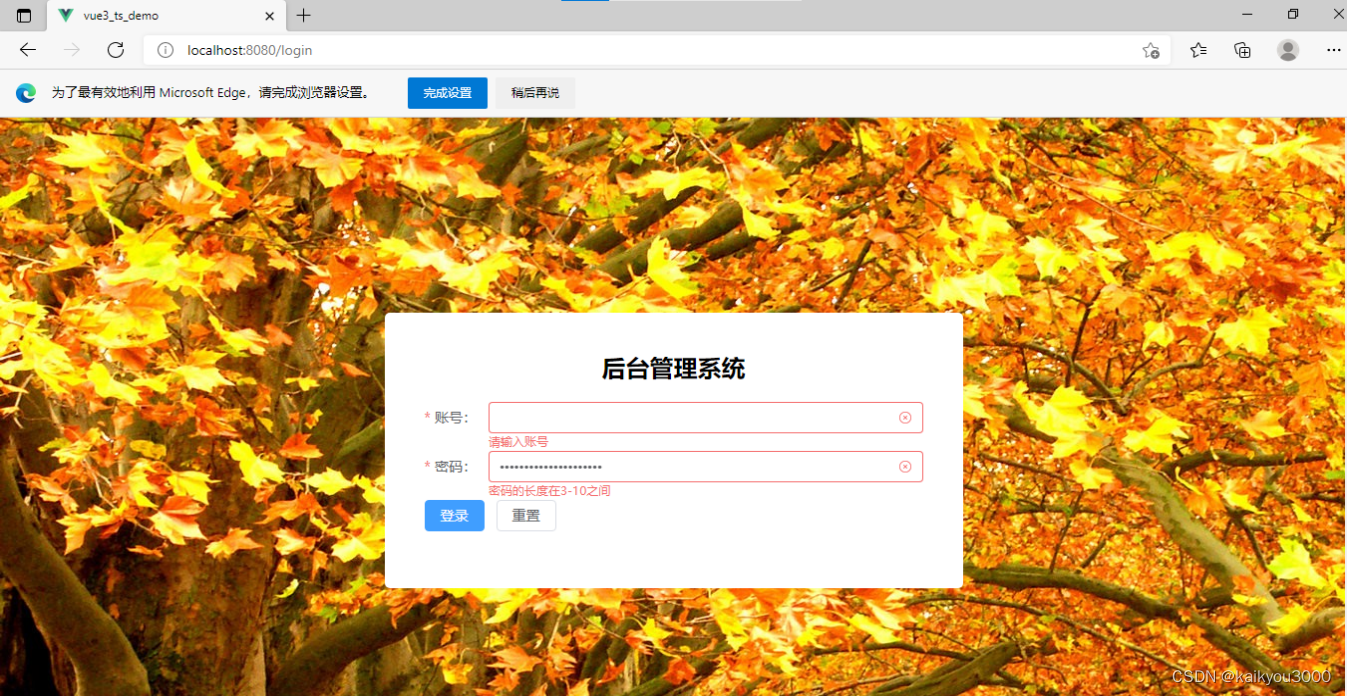Click the Edge logo in the notification bar
The image size is (1347, 696).
tap(24, 93)
